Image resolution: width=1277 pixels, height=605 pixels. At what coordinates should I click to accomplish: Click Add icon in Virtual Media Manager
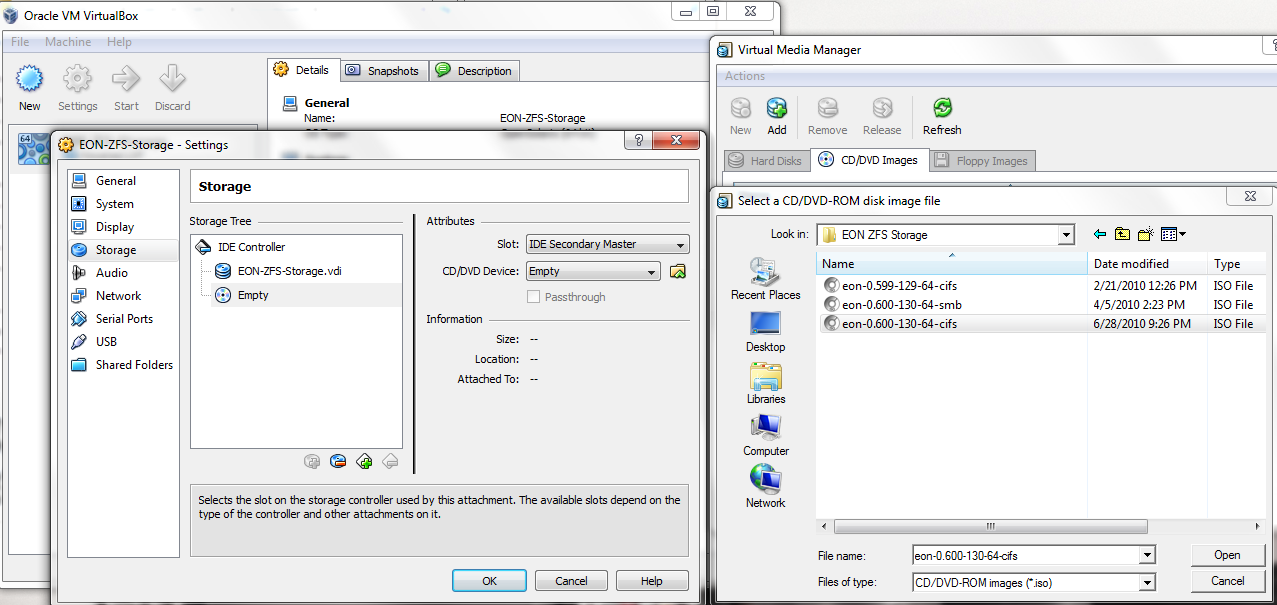[x=777, y=108]
